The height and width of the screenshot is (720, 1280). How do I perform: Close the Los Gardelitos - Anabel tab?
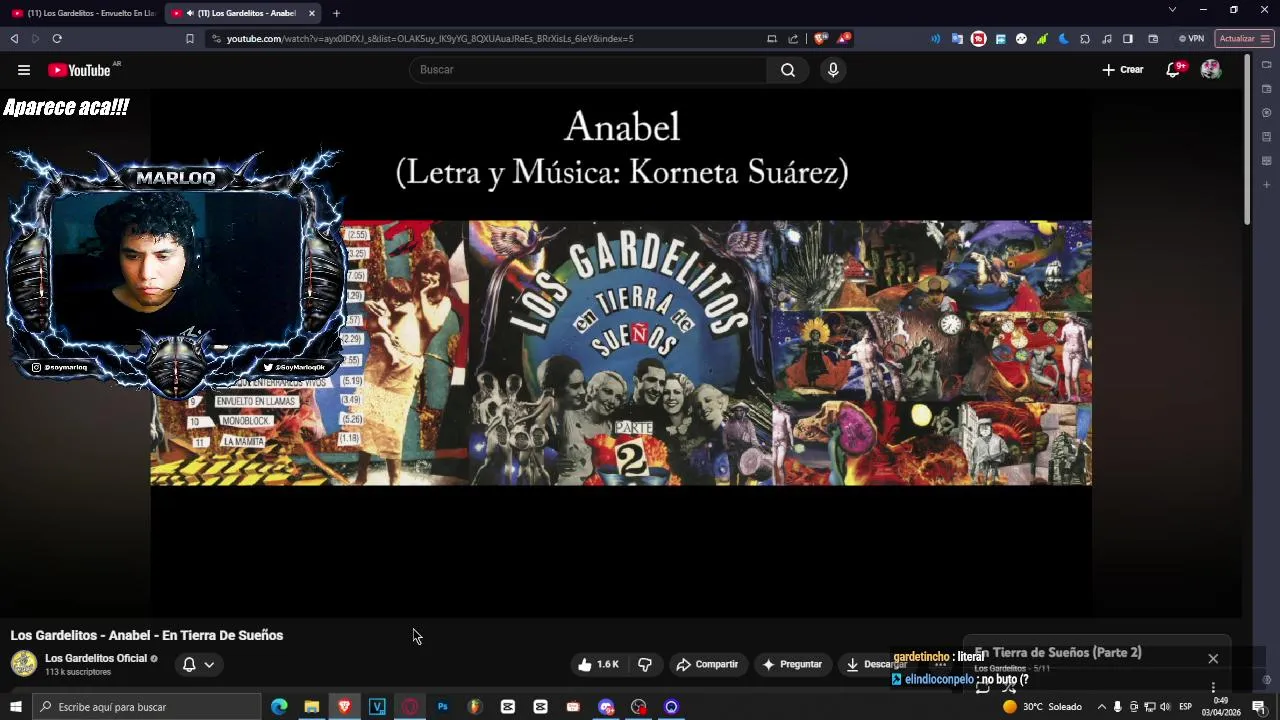click(312, 13)
